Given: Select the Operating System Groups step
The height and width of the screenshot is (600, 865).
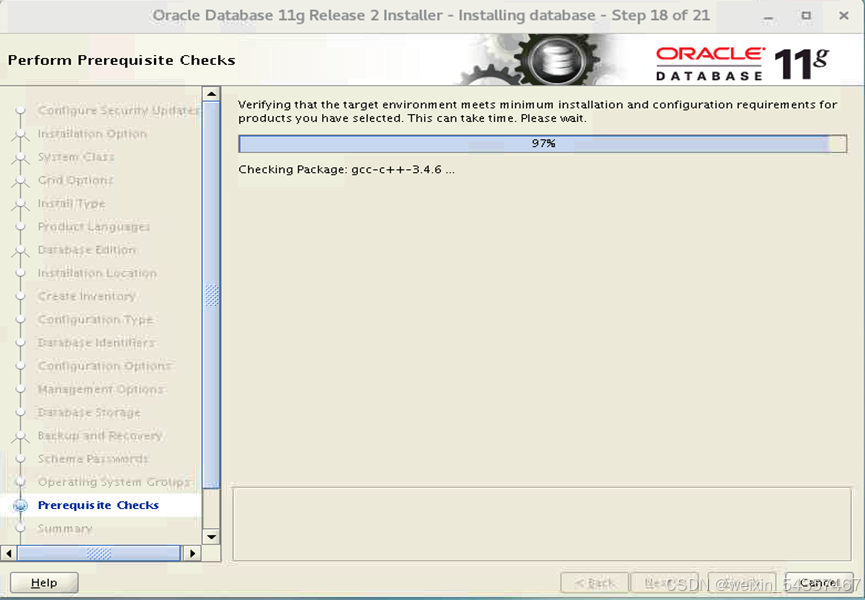Looking at the screenshot, I should click(x=113, y=482).
